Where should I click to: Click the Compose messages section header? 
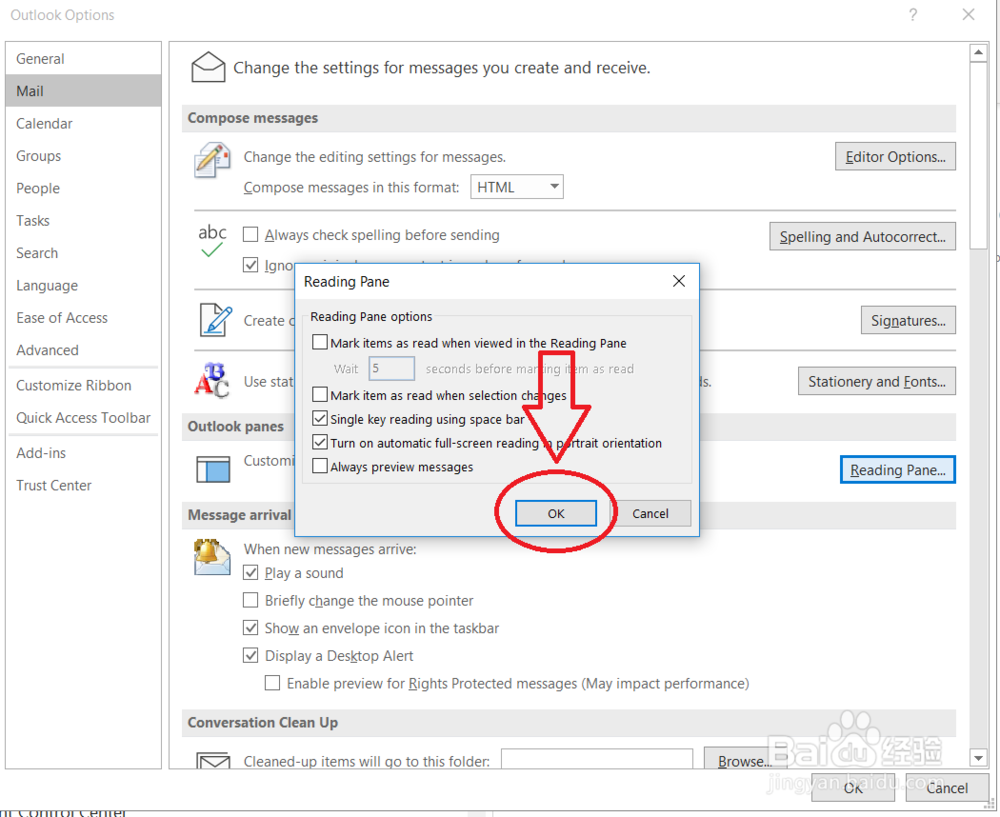[568, 118]
